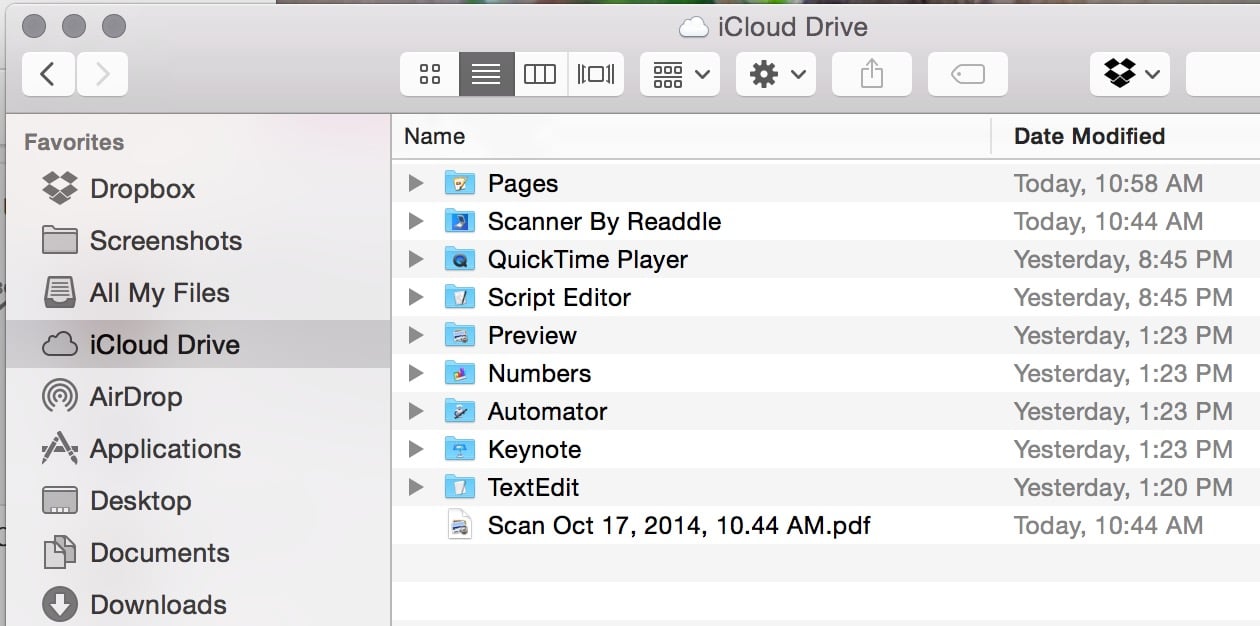Expand the Scanner By Readdle folder

[416, 222]
